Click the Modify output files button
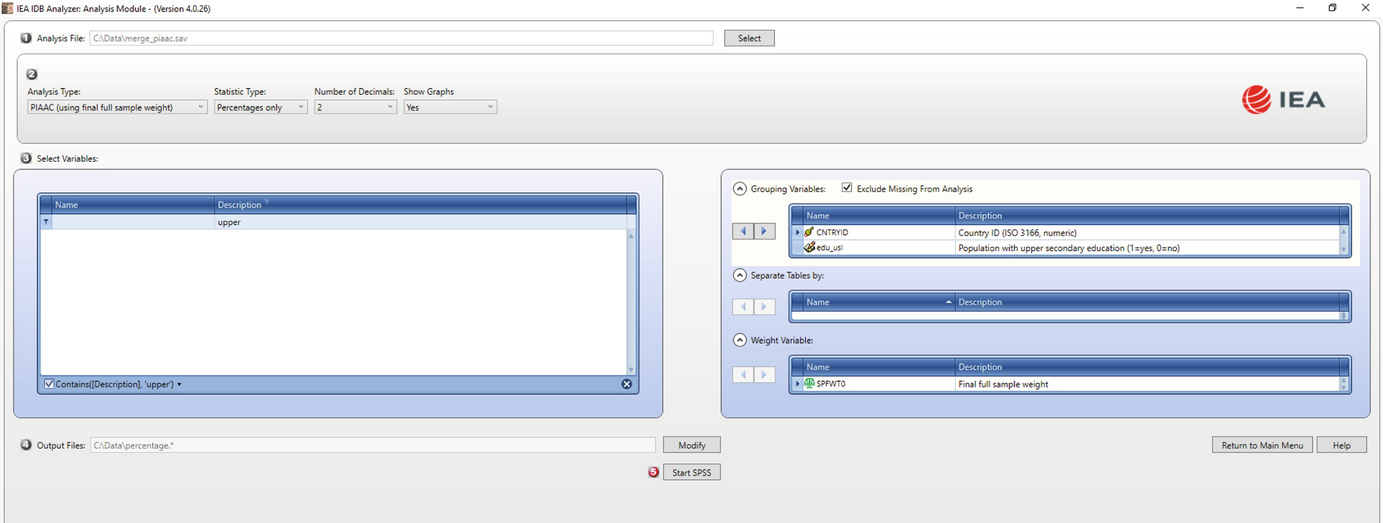This screenshot has height=523, width=1383. [x=691, y=445]
